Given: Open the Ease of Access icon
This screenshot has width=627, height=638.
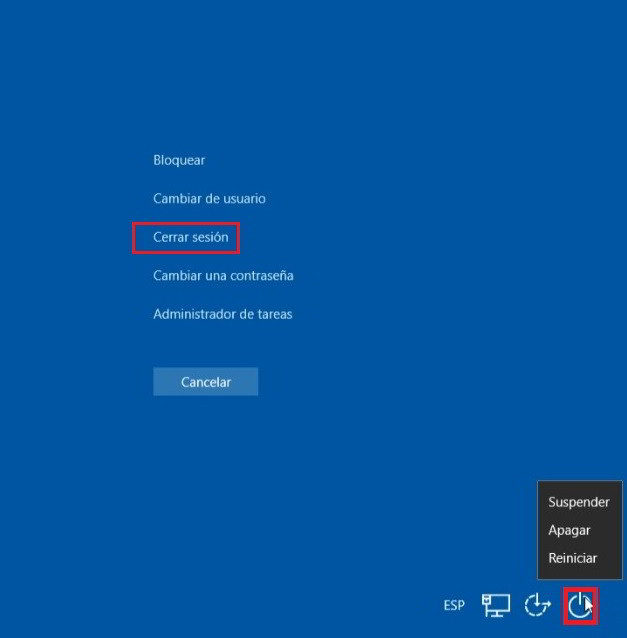Looking at the screenshot, I should point(538,605).
